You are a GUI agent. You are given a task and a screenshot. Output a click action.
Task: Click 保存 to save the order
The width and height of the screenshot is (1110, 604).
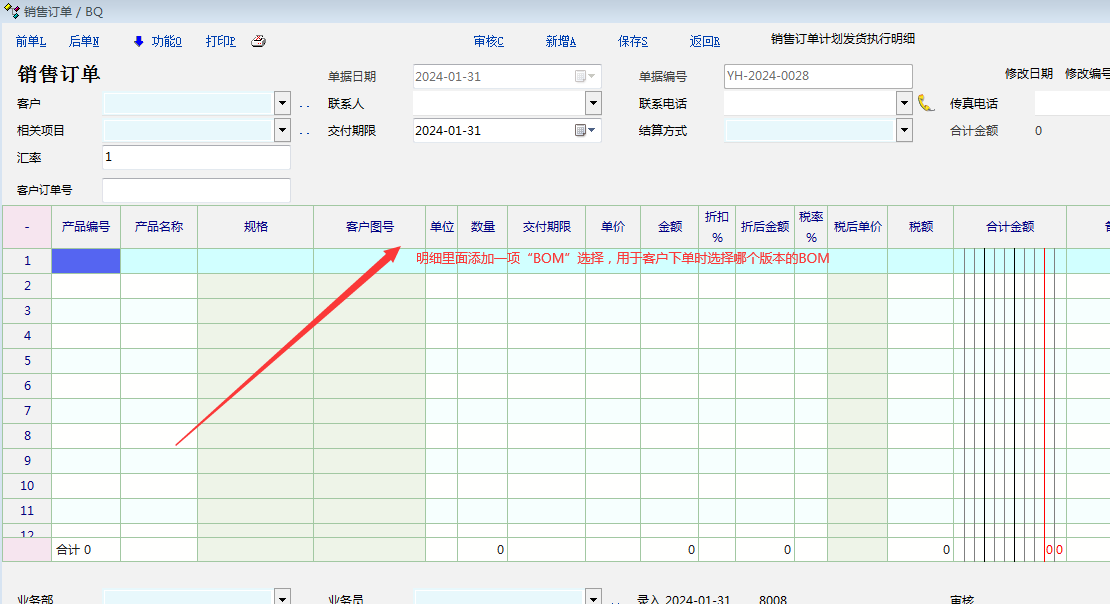632,42
